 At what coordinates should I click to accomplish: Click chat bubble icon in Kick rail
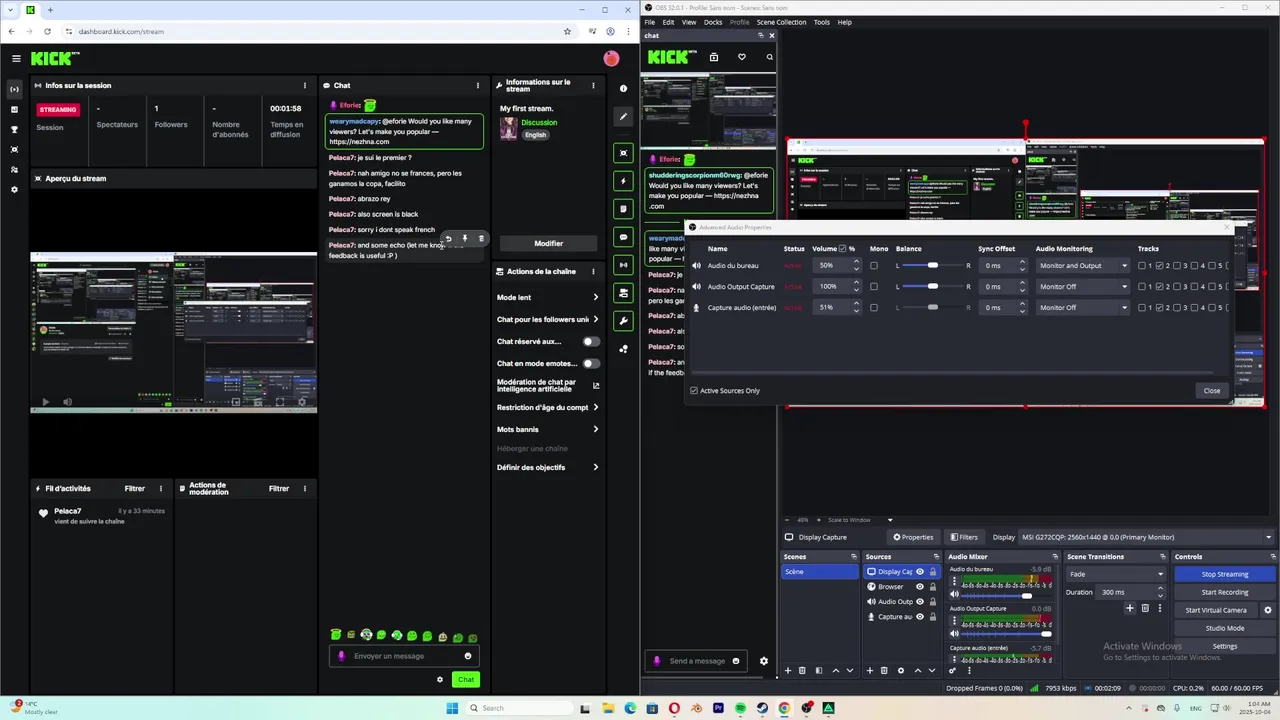coord(623,237)
